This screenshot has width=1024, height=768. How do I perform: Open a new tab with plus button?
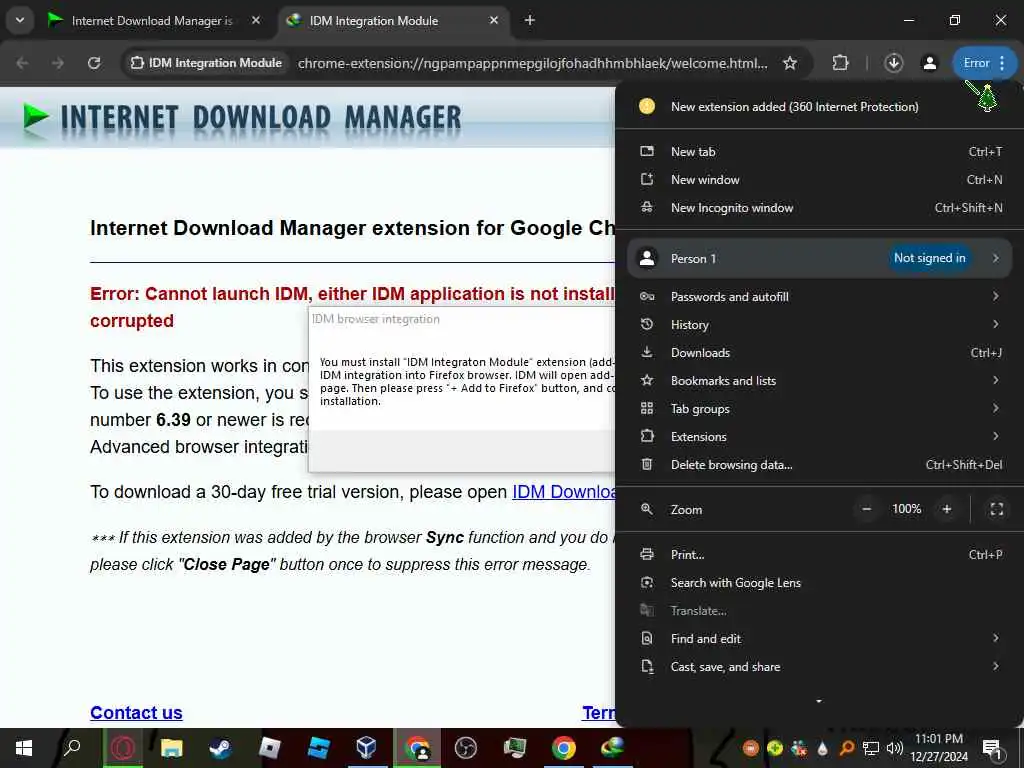click(530, 21)
